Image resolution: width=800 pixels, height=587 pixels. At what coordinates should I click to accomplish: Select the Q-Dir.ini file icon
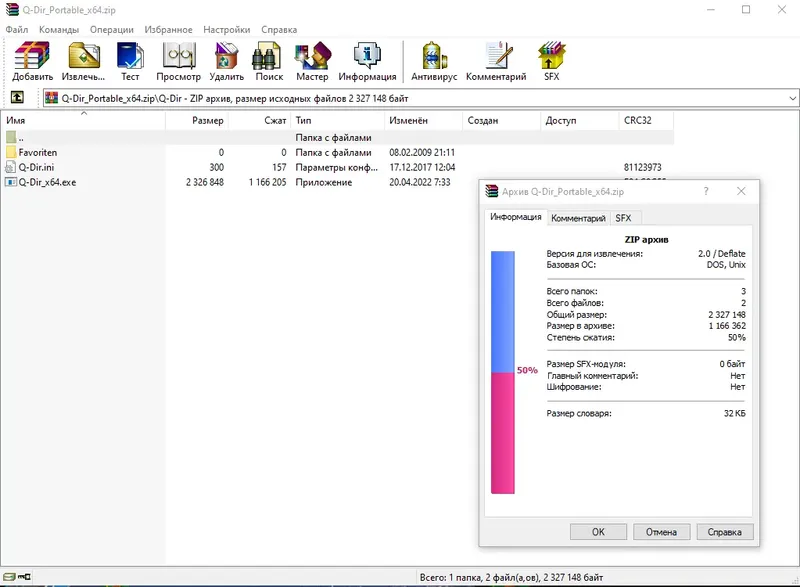pyautogui.click(x=11, y=167)
